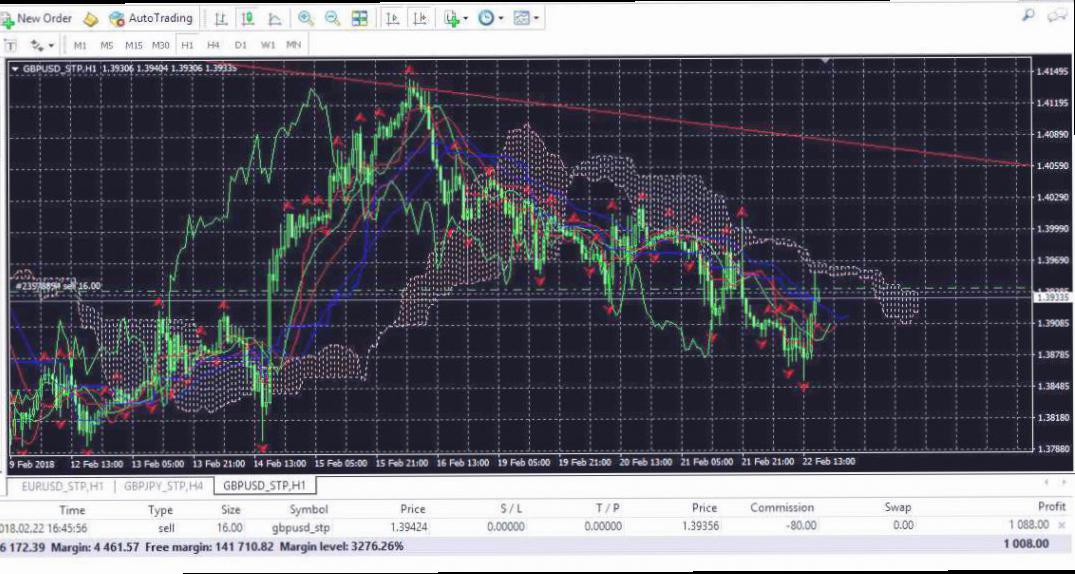1075x574 pixels.
Task: Expand the periods clock dropdown arrow
Action: point(501,19)
